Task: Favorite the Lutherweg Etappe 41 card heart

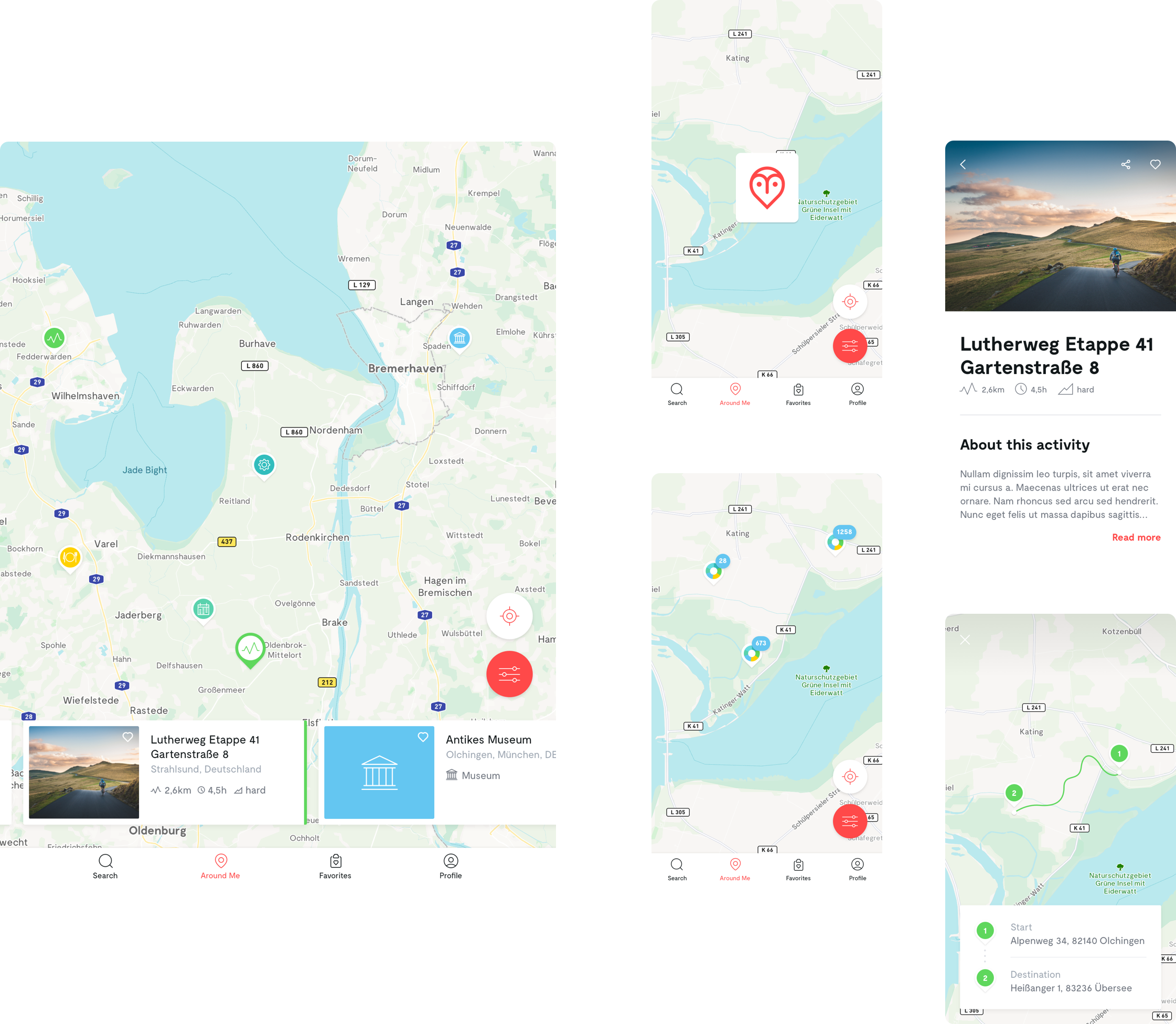Action: click(x=128, y=737)
